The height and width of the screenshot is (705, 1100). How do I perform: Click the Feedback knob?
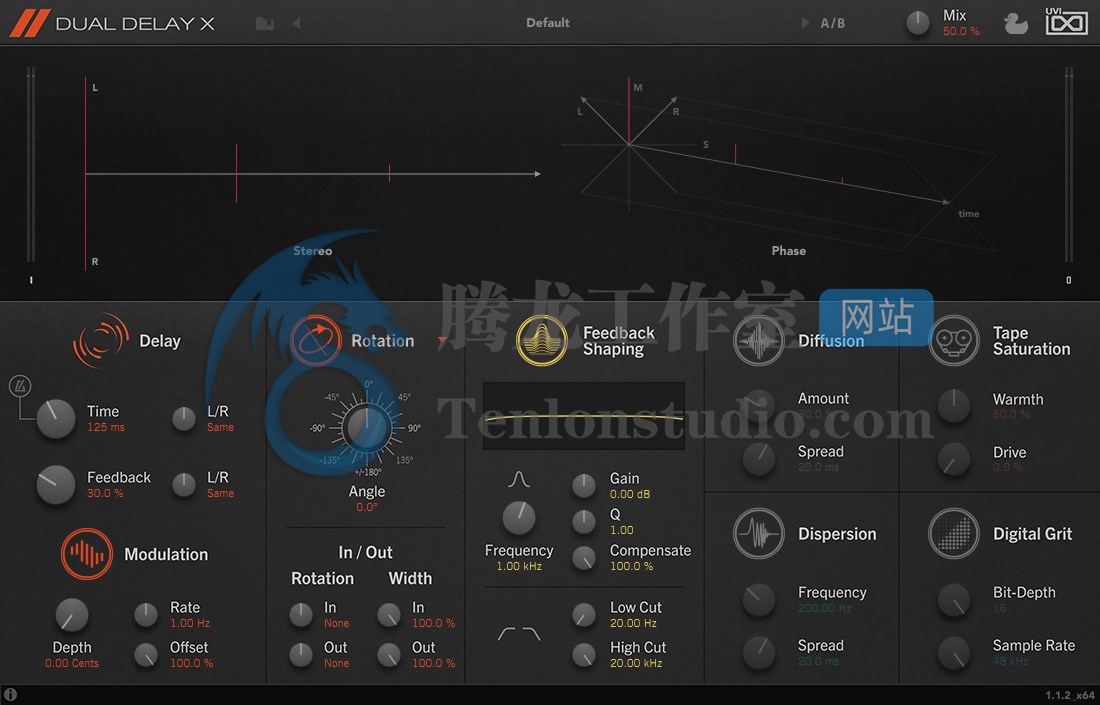pyautogui.click(x=55, y=485)
